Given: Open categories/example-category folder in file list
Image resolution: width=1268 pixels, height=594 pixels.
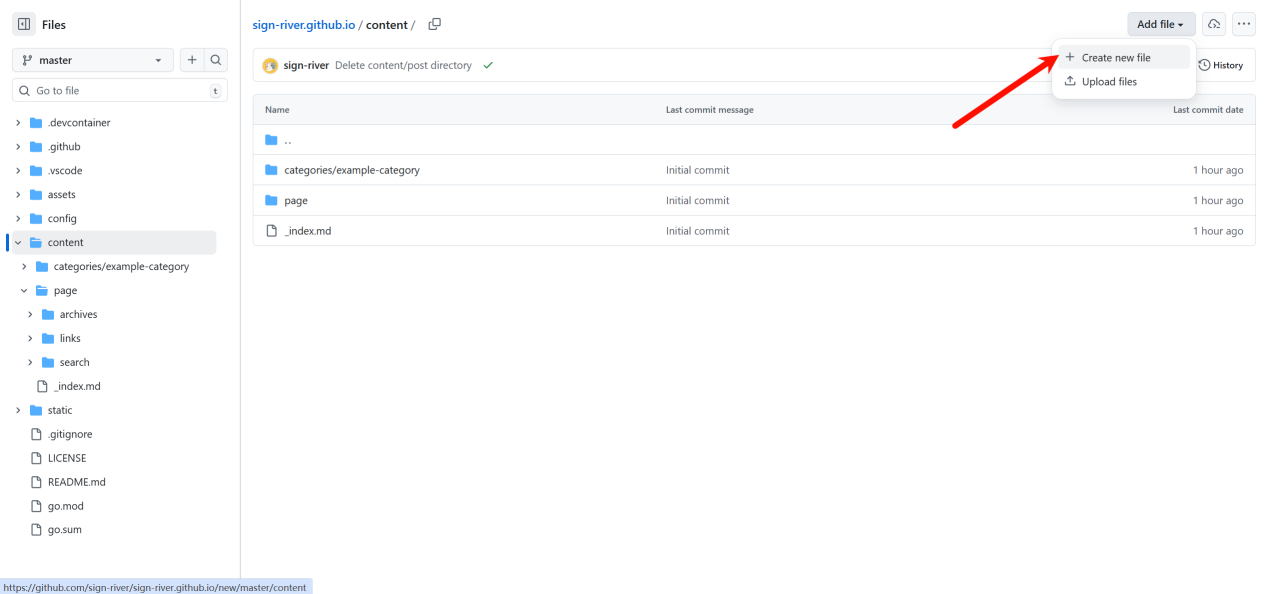Looking at the screenshot, I should pos(352,170).
